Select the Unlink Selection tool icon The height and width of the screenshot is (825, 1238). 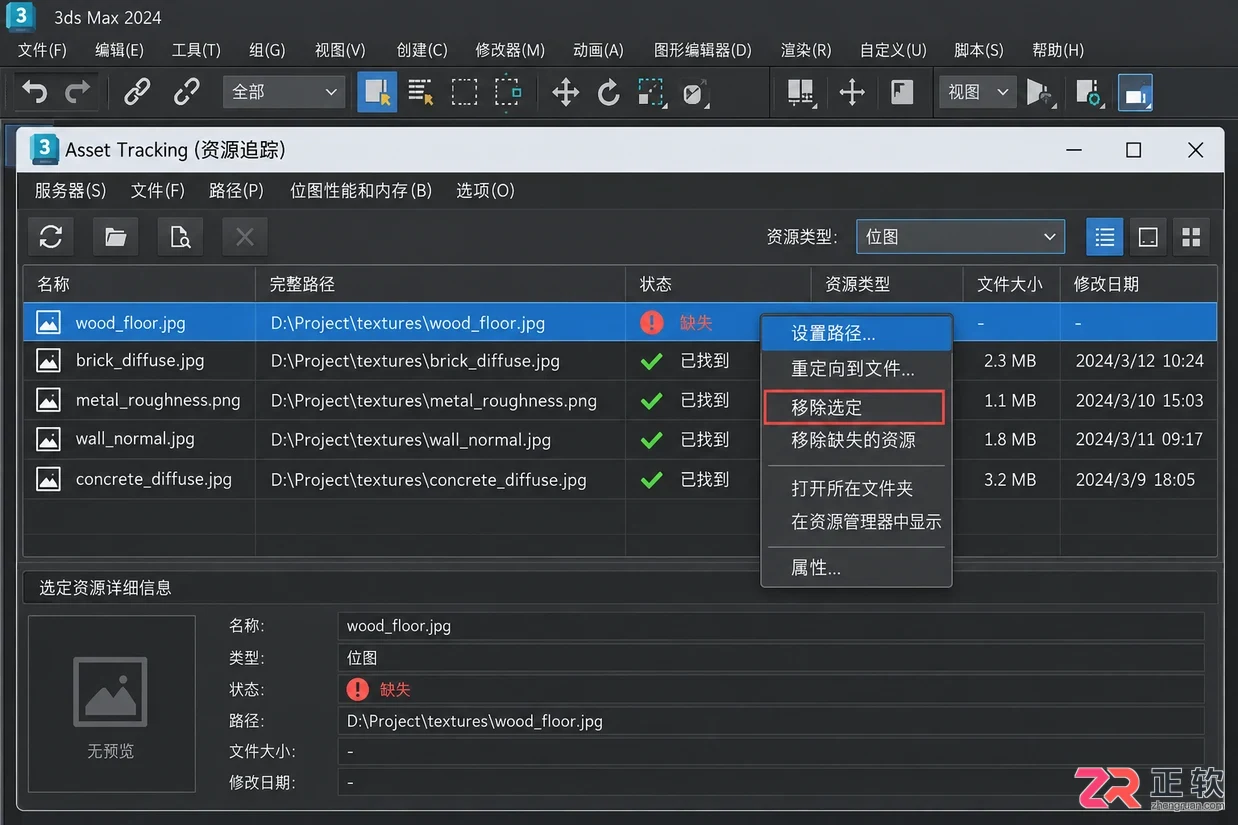187,93
